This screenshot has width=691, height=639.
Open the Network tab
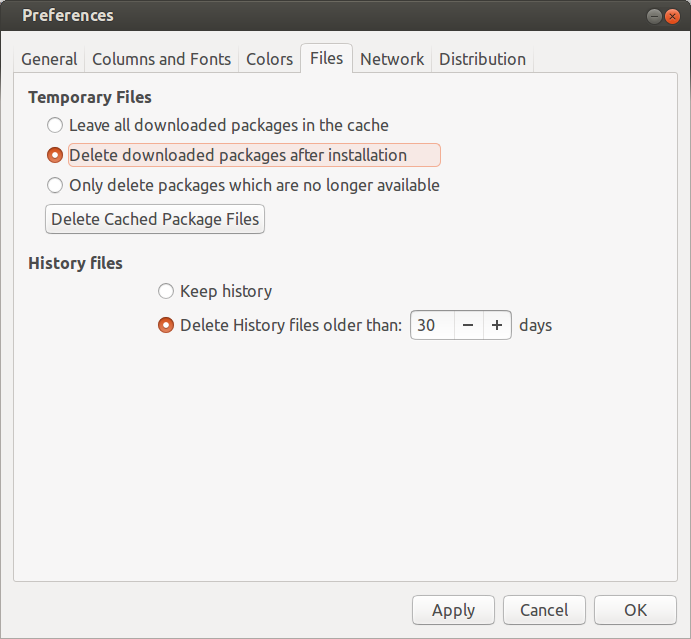[392, 59]
